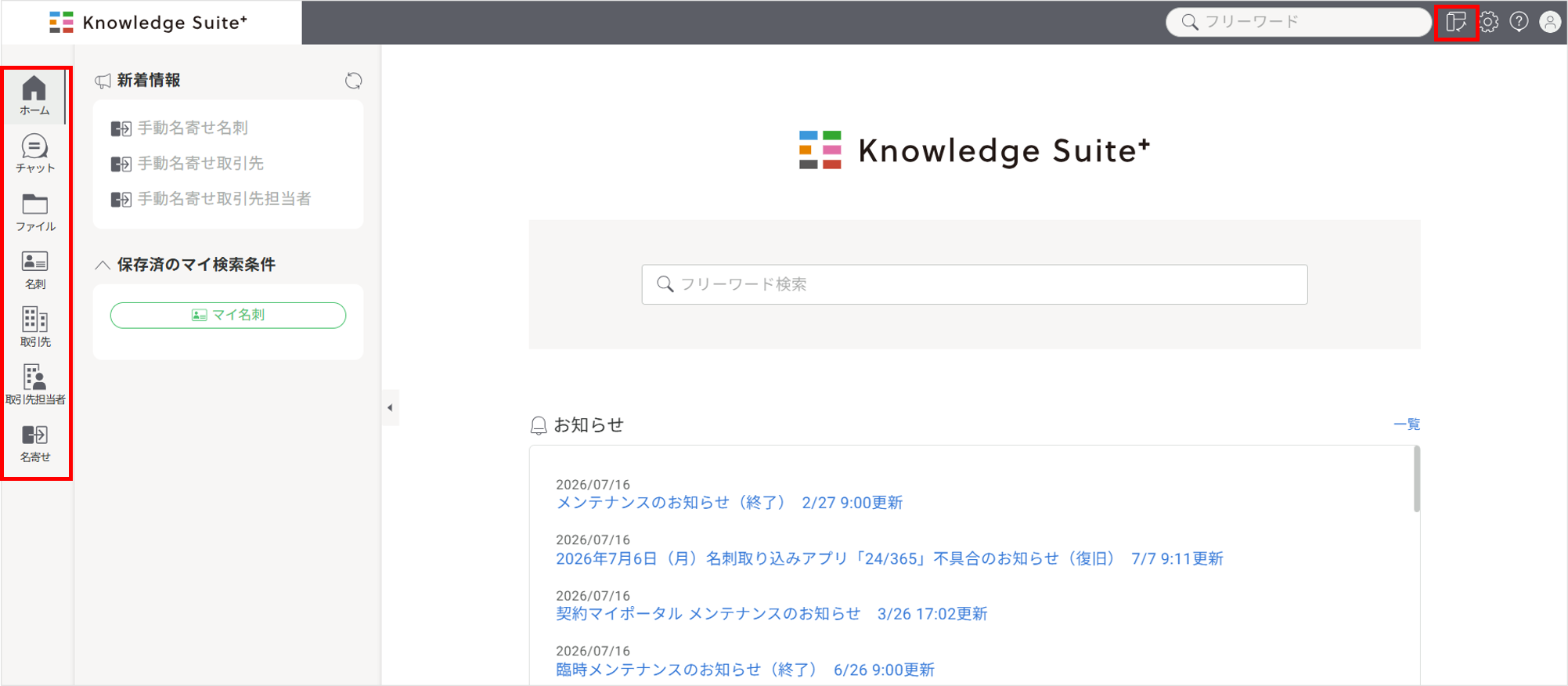Click the 新着情報 heading text
The height and width of the screenshot is (686, 1568).
149,81
